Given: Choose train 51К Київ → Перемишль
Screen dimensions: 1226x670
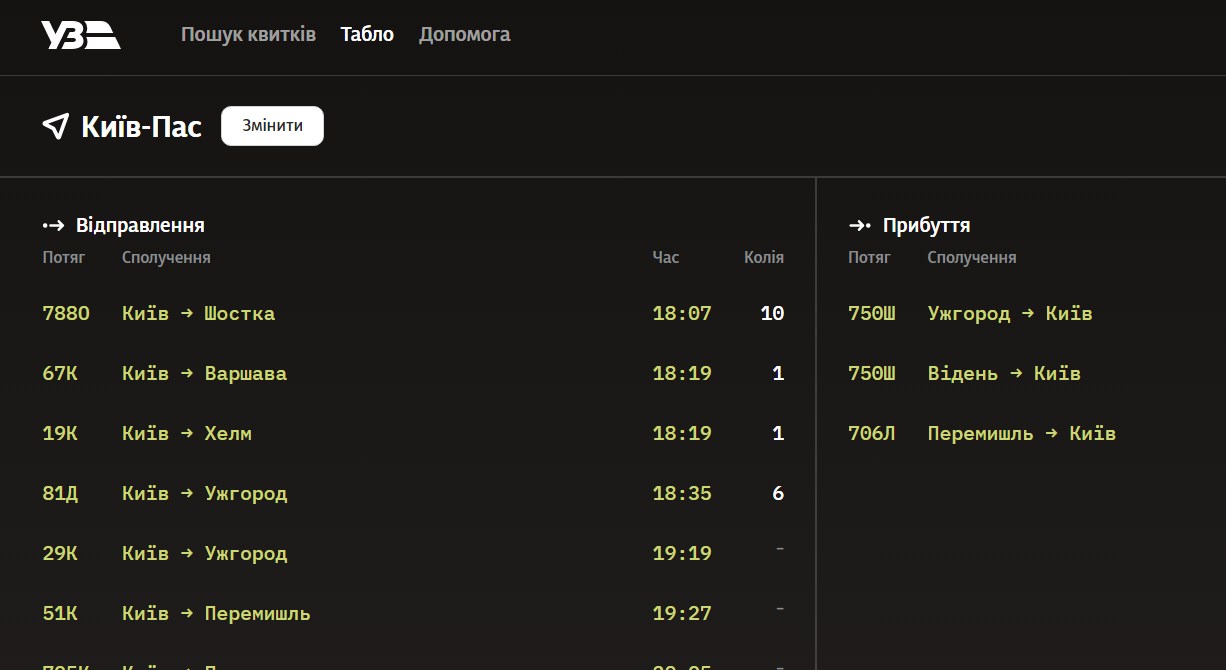Looking at the screenshot, I should tap(216, 614).
